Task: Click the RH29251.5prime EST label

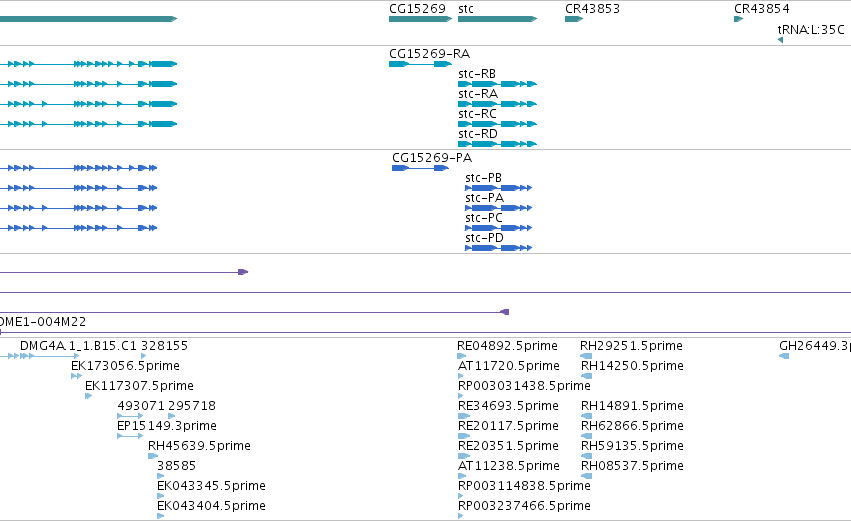Action: tap(631, 346)
